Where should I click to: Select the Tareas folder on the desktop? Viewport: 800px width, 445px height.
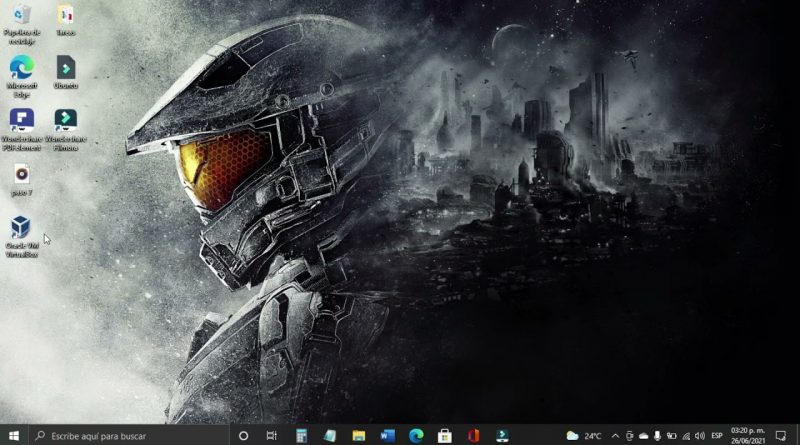[x=66, y=20]
